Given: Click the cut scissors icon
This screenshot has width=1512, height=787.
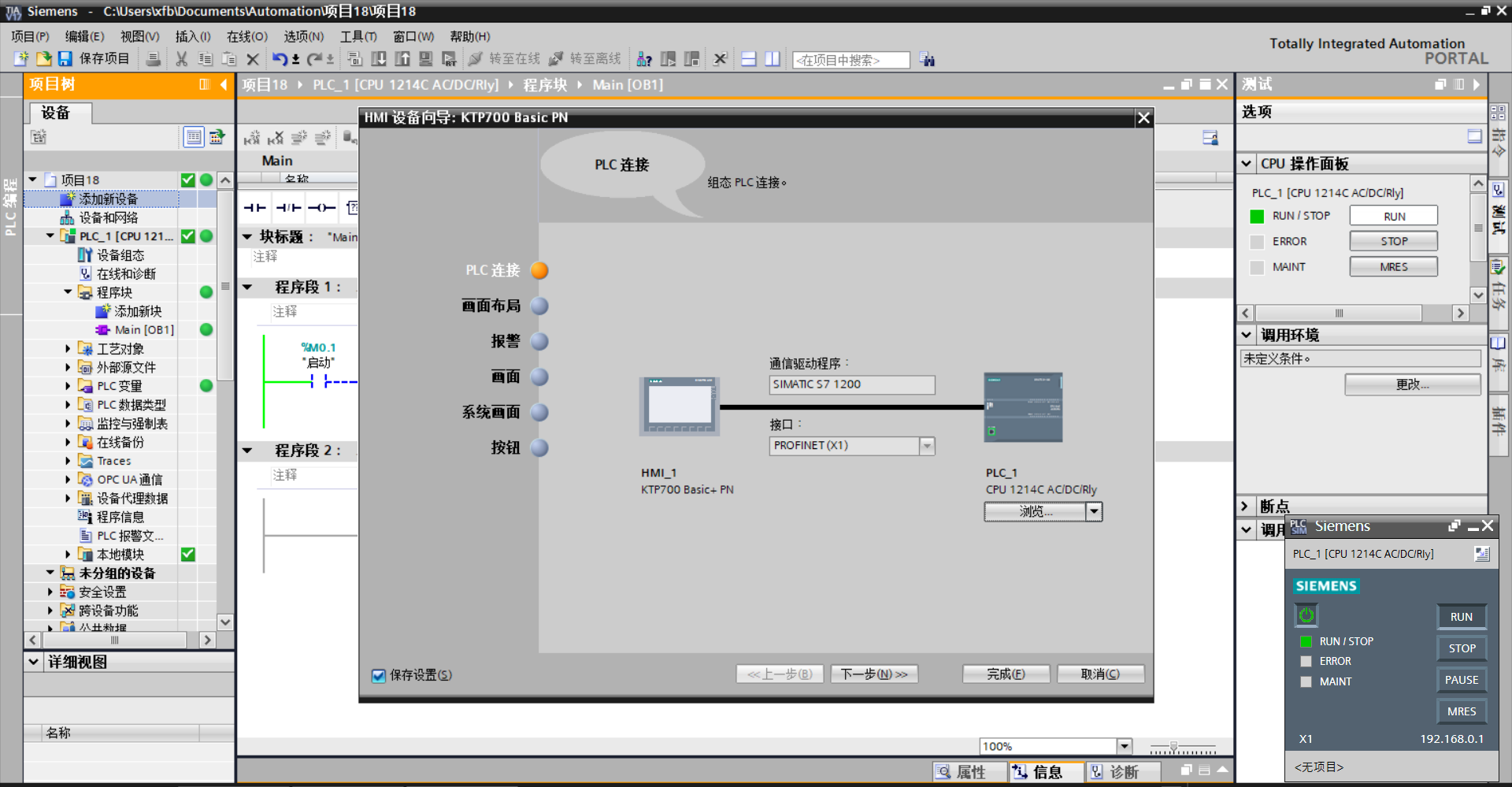Looking at the screenshot, I should (181, 59).
